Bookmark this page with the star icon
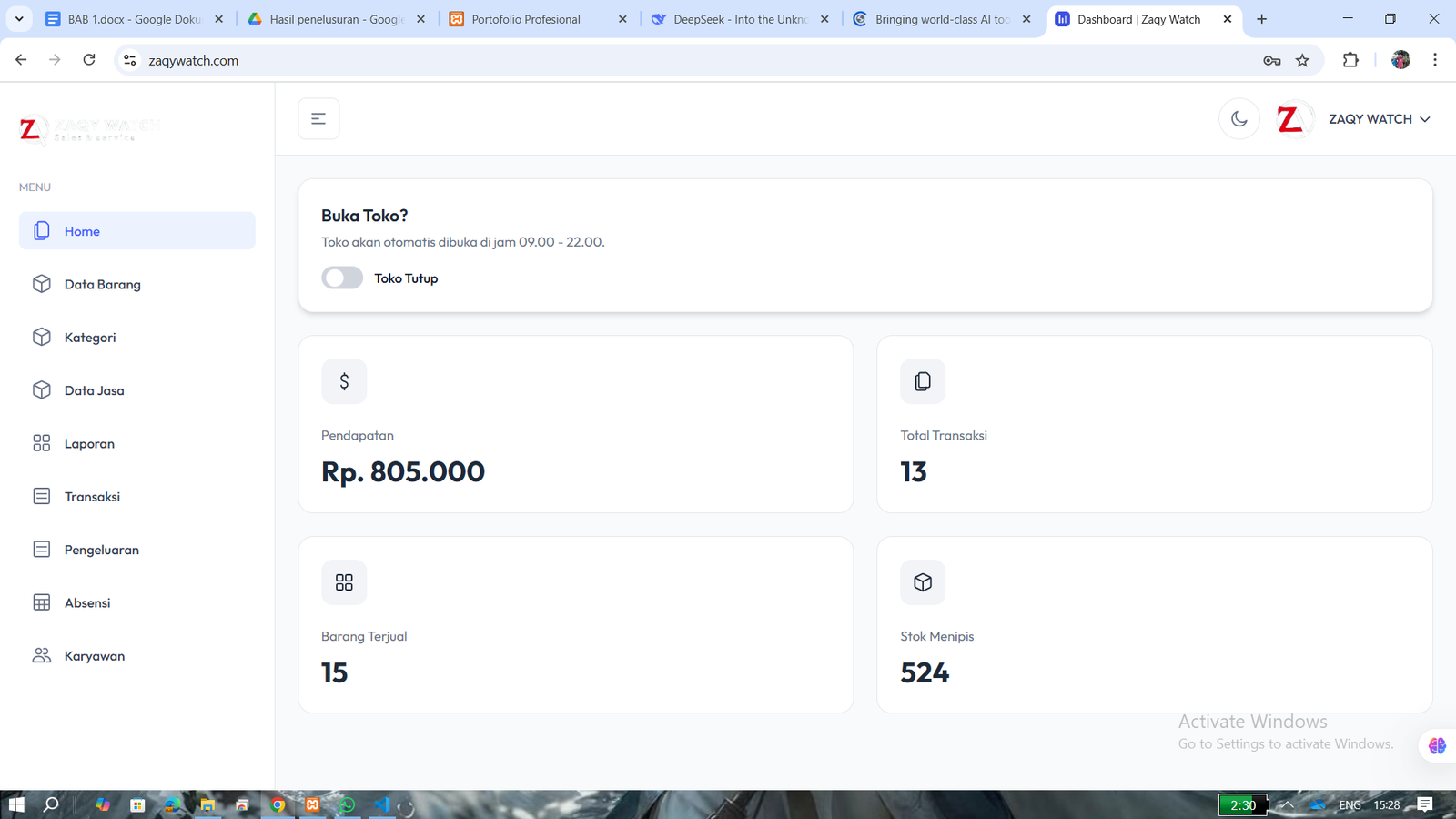Viewport: 1456px width, 819px height. 1302,60
